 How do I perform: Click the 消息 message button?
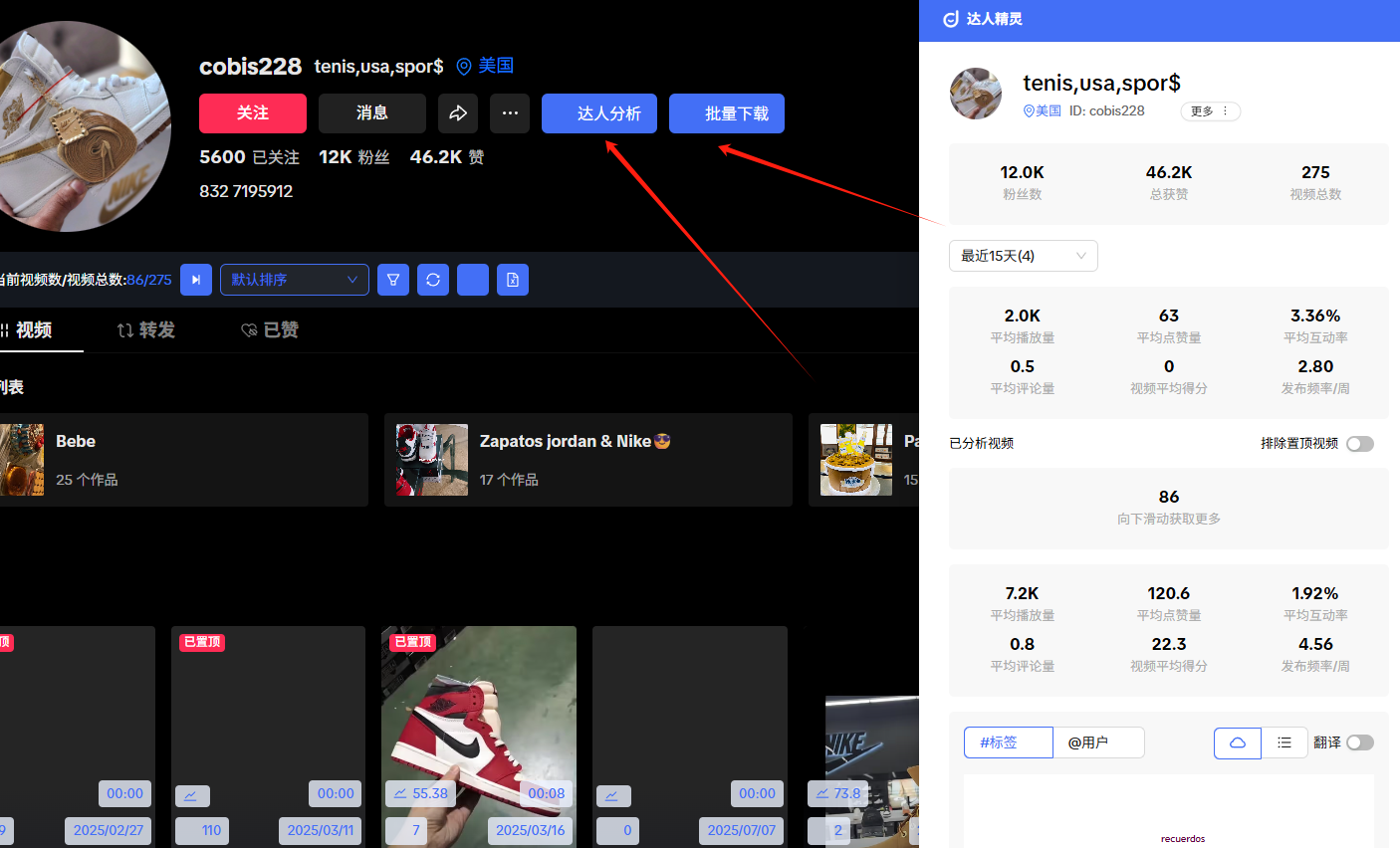tap(372, 113)
